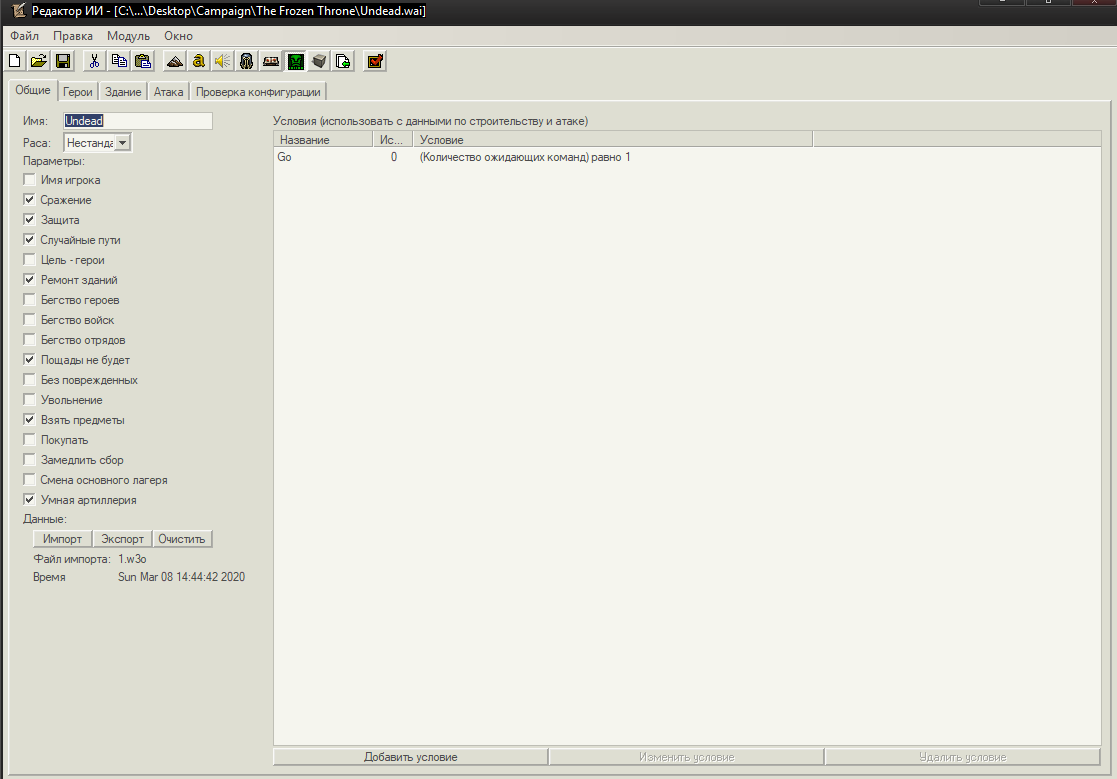1117x779 pixels.
Task: Open the Правка menu
Action: [x=73, y=36]
